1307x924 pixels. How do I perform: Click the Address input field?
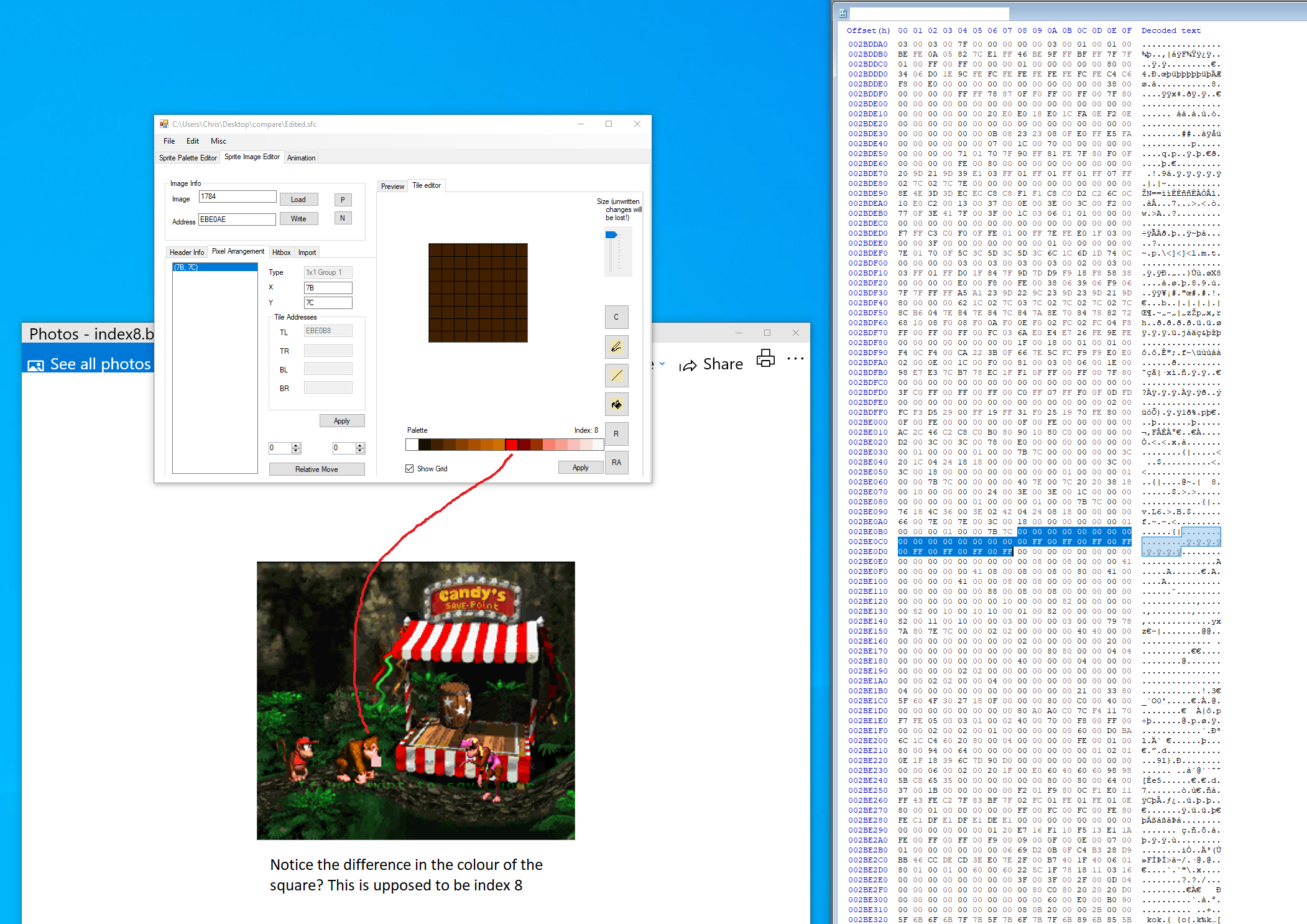[x=237, y=219]
